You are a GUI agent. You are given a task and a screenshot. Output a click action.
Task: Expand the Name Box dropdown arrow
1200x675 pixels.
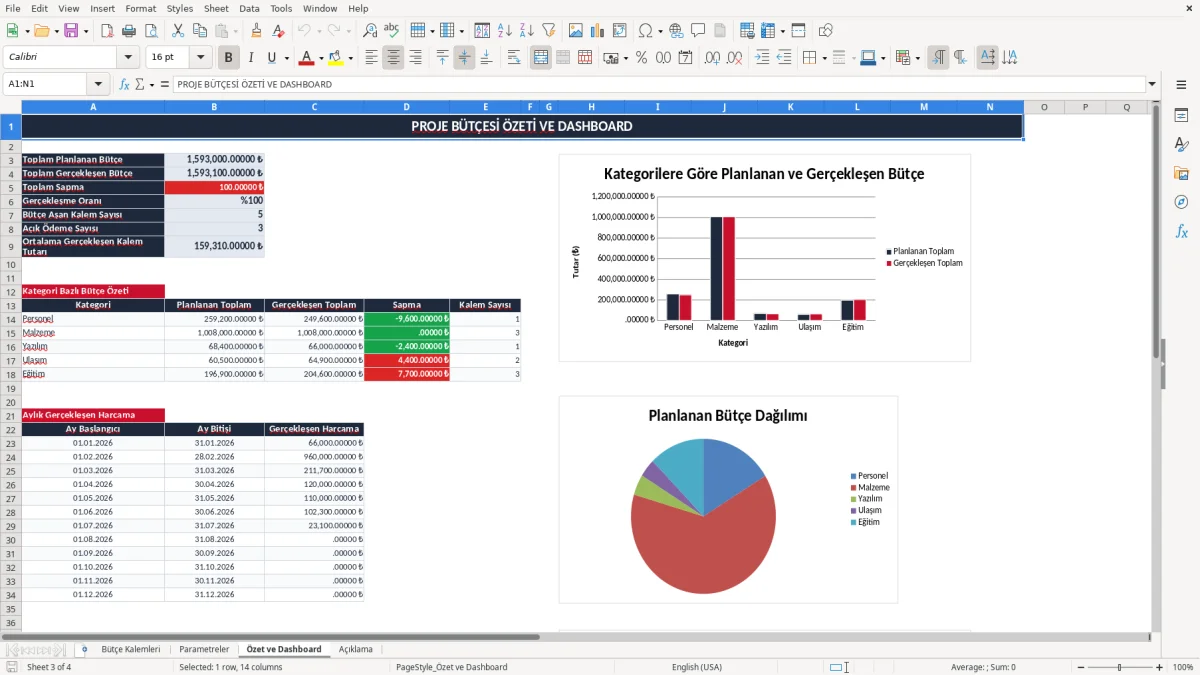[98, 84]
